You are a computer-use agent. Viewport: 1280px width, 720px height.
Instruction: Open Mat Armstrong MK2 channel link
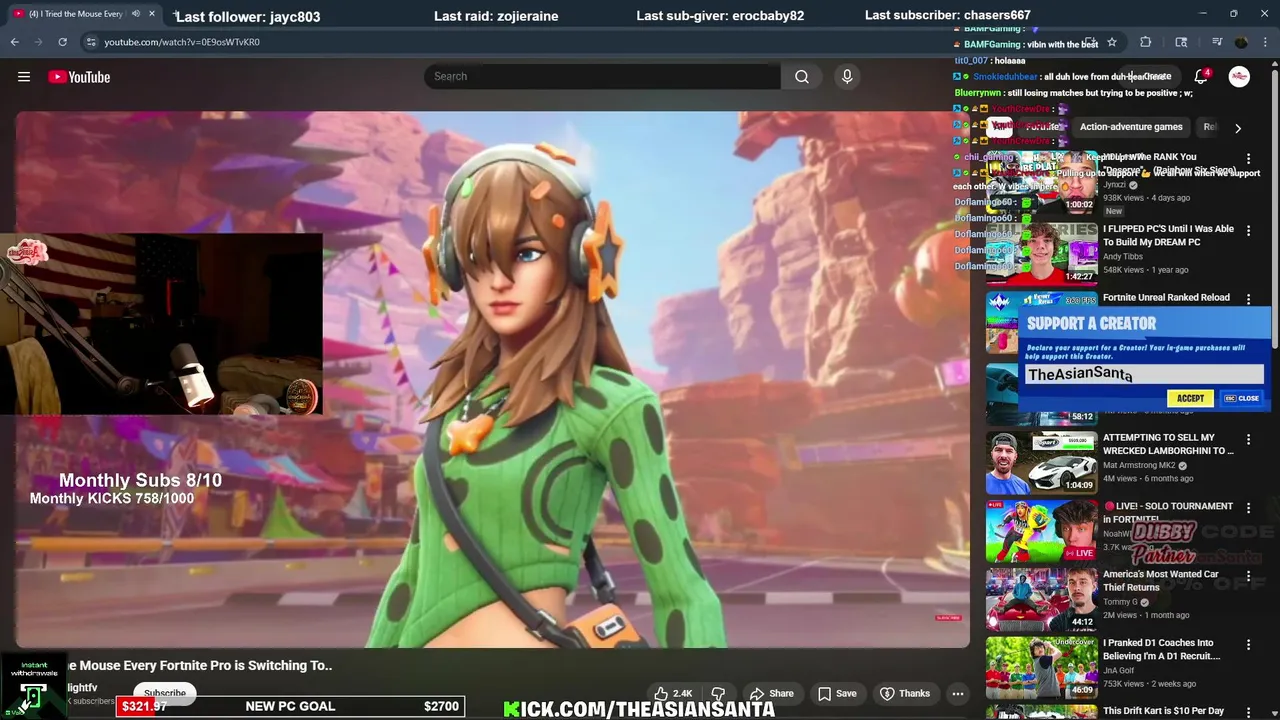[x=1141, y=465]
